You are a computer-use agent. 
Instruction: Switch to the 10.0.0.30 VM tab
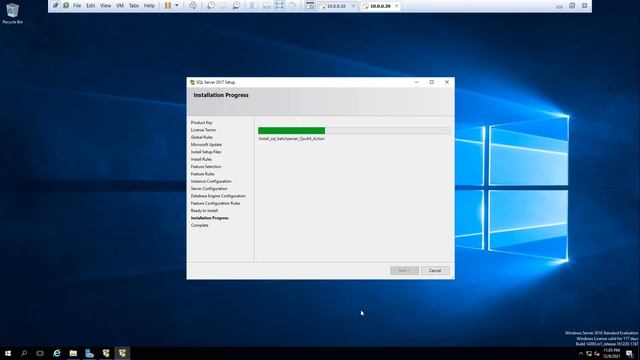click(380, 6)
